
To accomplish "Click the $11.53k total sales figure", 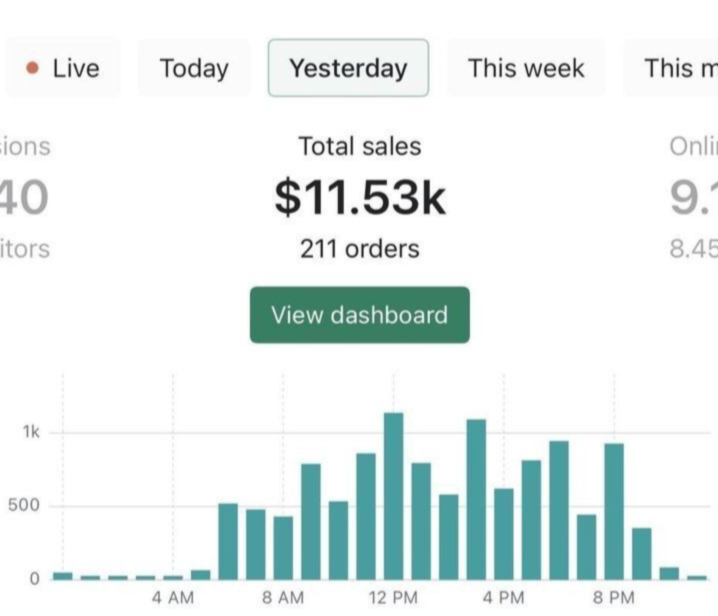I will tap(360, 198).
